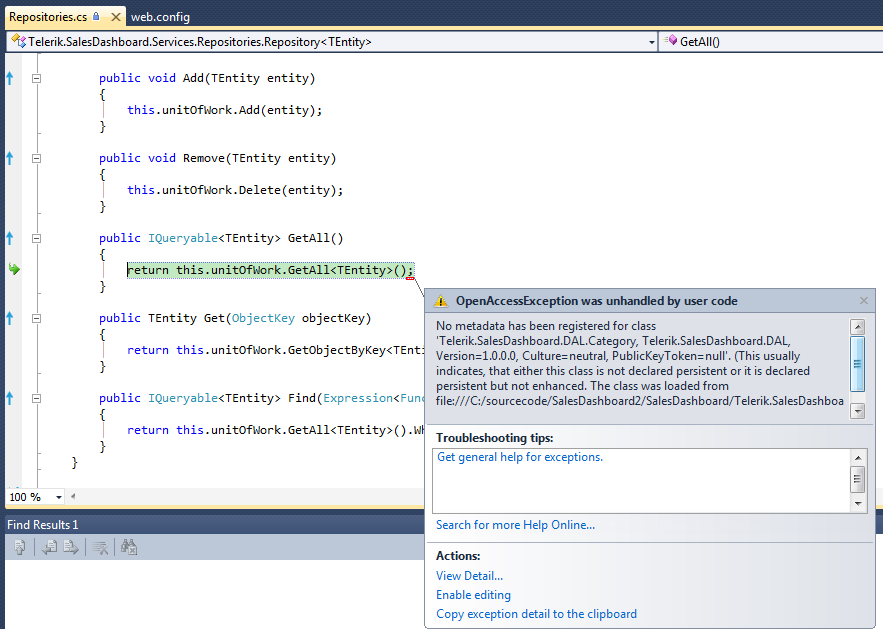
Task: Click the binoculars Stop Find icon
Action: [x=128, y=547]
